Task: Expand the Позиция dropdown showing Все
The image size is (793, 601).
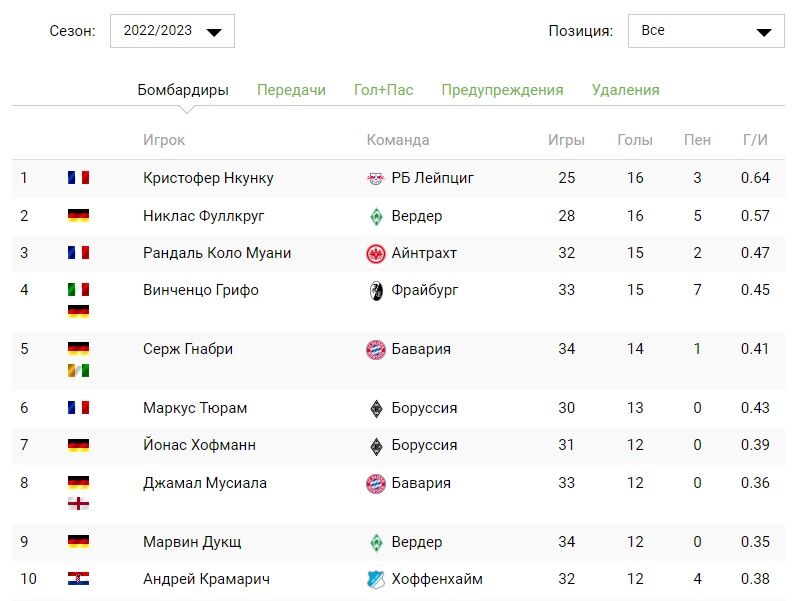Action: pos(706,31)
